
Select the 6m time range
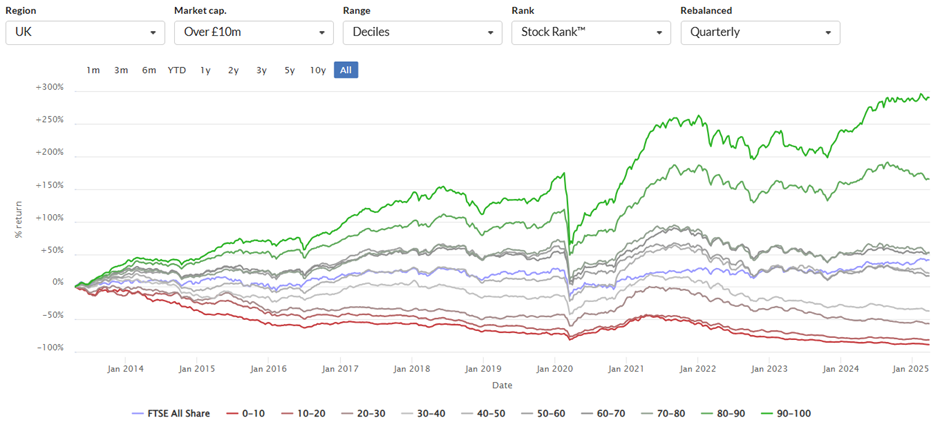pyautogui.click(x=149, y=70)
